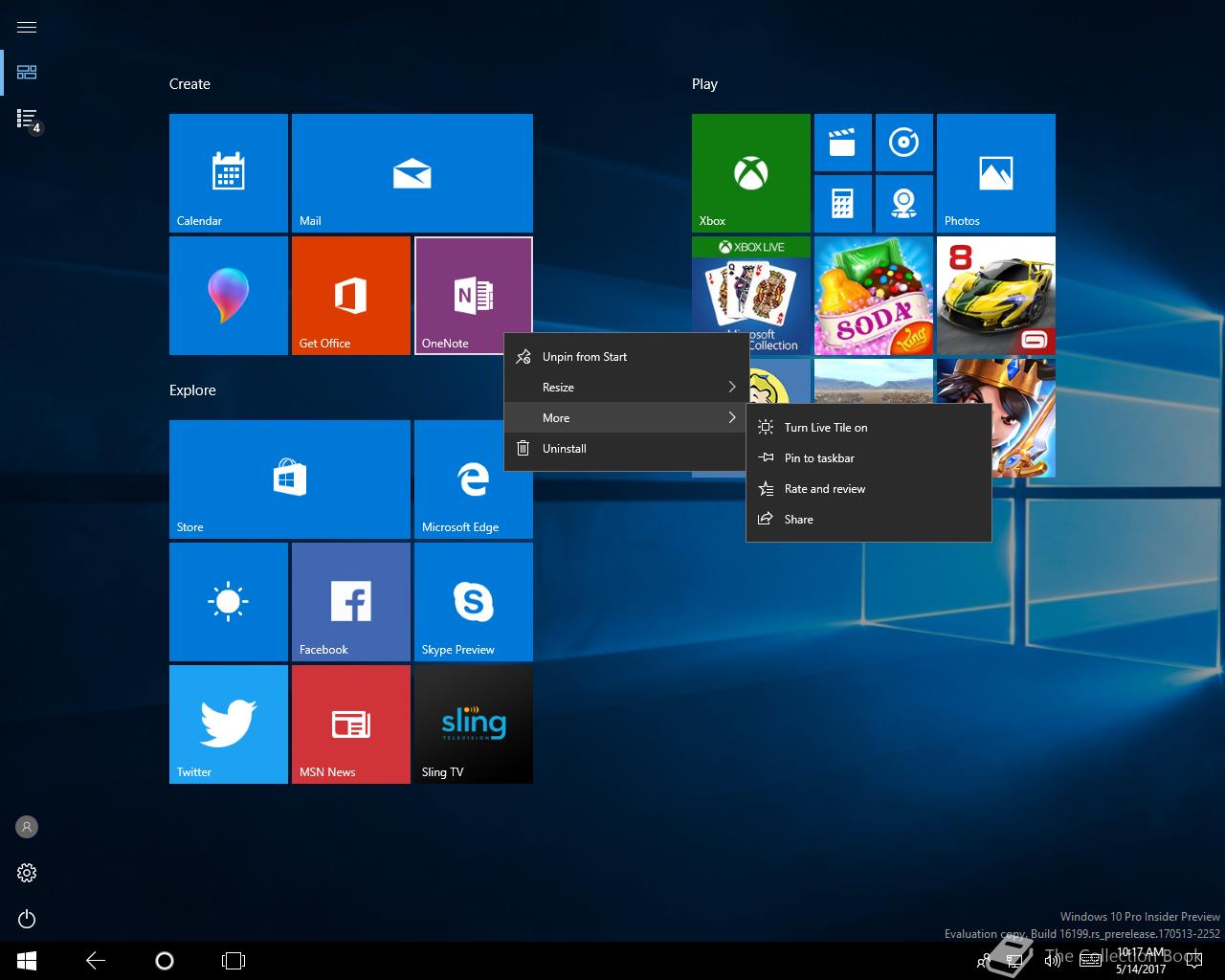Open the Facebook tile
The height and width of the screenshot is (980, 1225).
pos(351,602)
